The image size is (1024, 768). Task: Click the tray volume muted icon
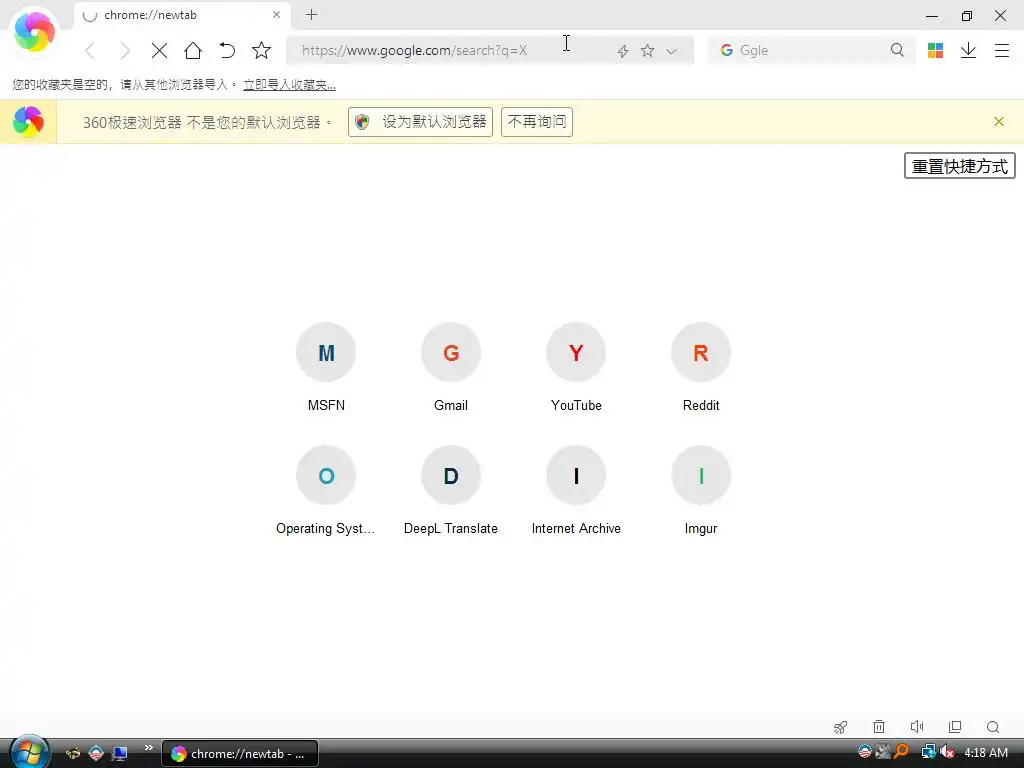click(x=948, y=752)
